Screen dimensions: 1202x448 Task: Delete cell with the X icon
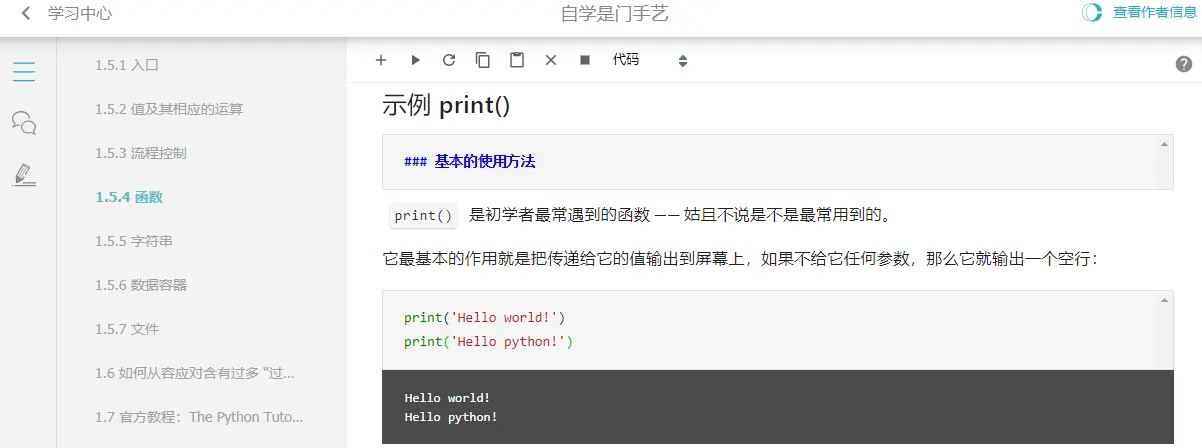551,60
